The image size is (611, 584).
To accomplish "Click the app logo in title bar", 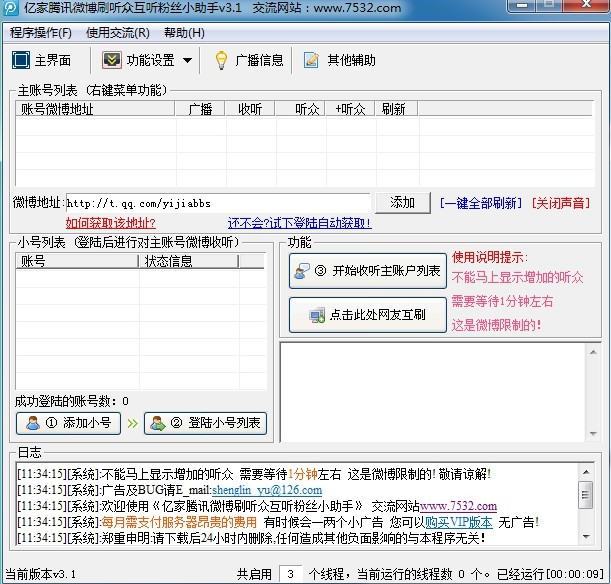I will click(x=10, y=8).
